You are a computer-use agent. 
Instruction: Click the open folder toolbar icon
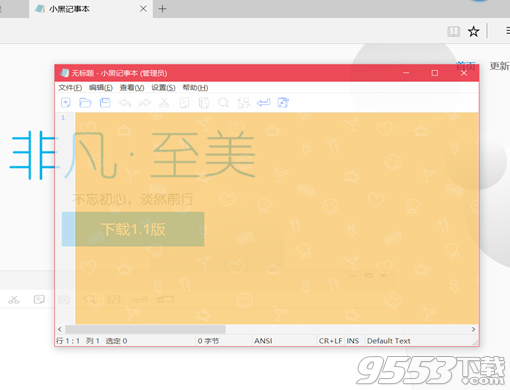[85, 103]
